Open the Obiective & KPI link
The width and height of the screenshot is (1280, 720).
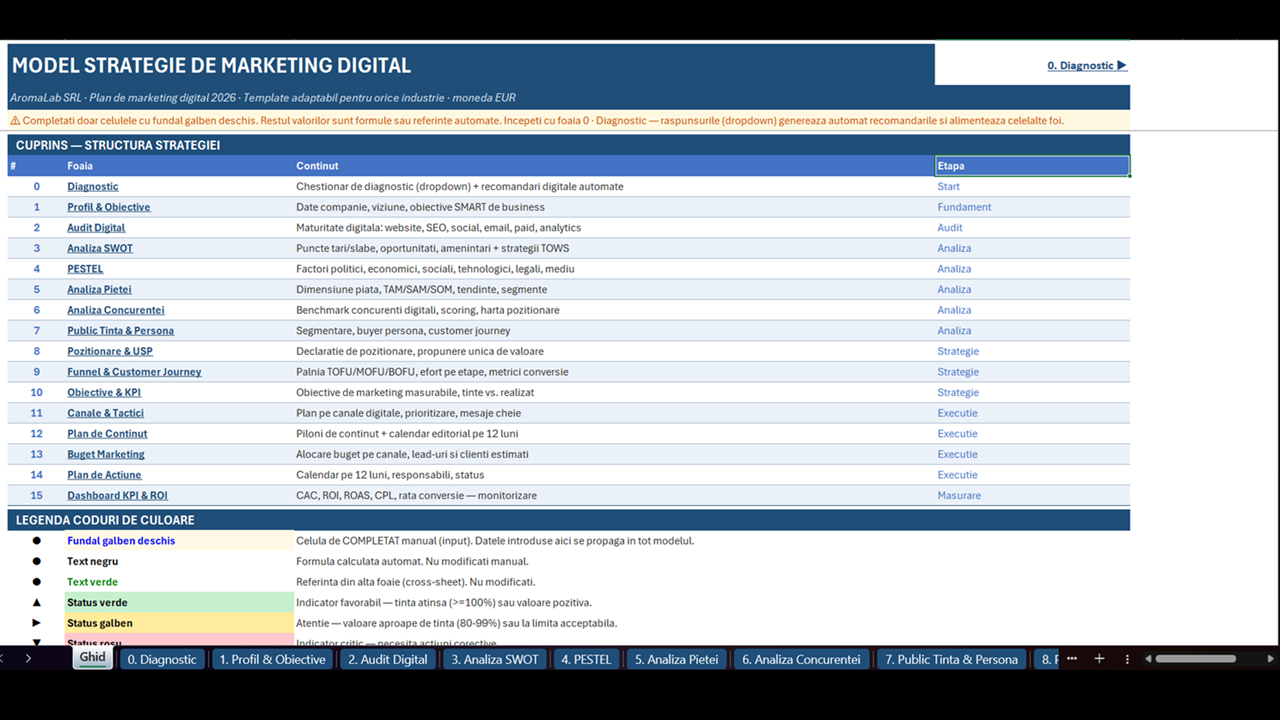(104, 392)
